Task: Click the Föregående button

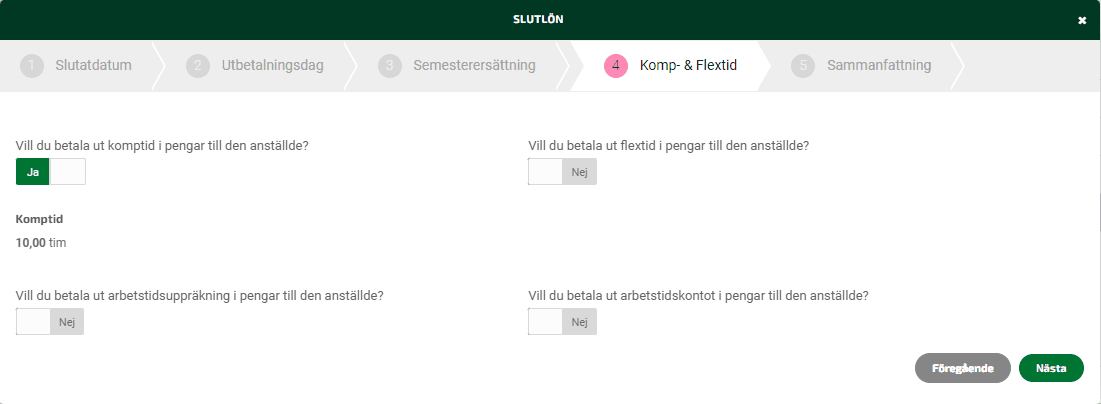Action: [x=963, y=368]
